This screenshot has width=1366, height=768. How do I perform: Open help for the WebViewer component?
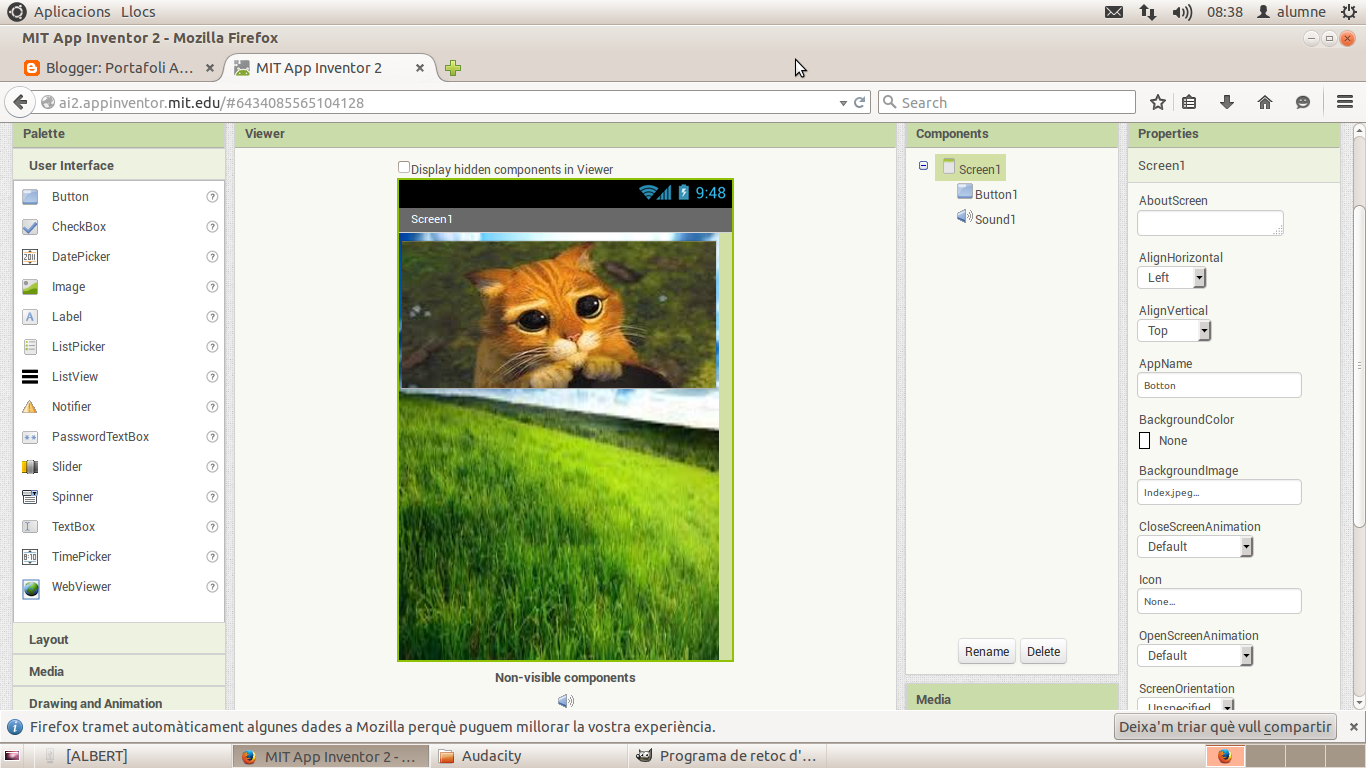click(x=212, y=587)
